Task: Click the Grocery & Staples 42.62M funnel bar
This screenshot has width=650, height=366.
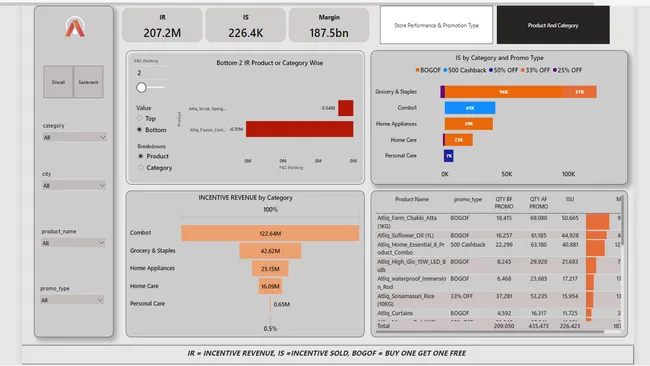Action: coord(270,251)
